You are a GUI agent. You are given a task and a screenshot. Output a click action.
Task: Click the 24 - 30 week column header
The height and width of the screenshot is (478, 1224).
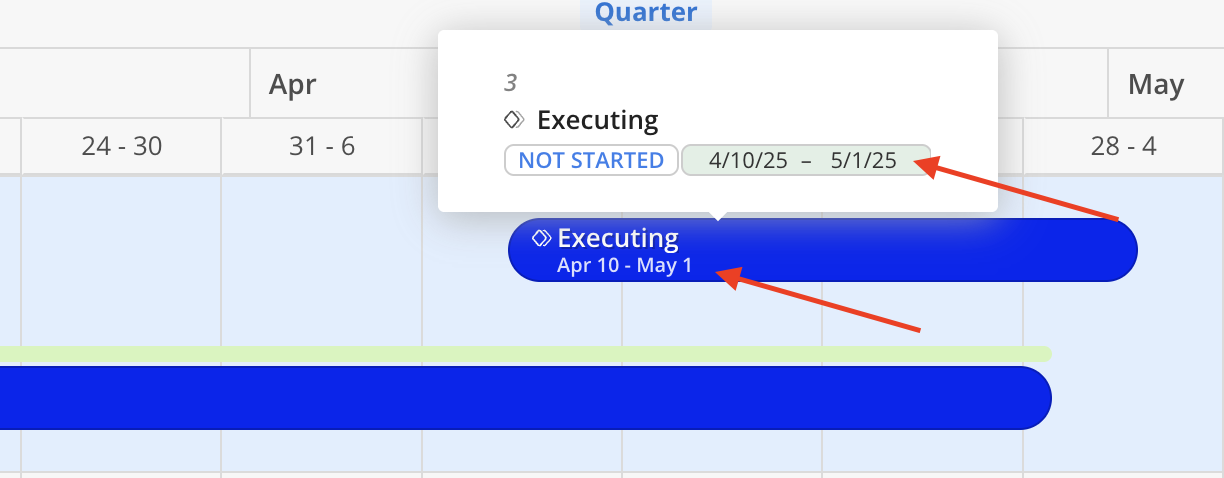(122, 146)
